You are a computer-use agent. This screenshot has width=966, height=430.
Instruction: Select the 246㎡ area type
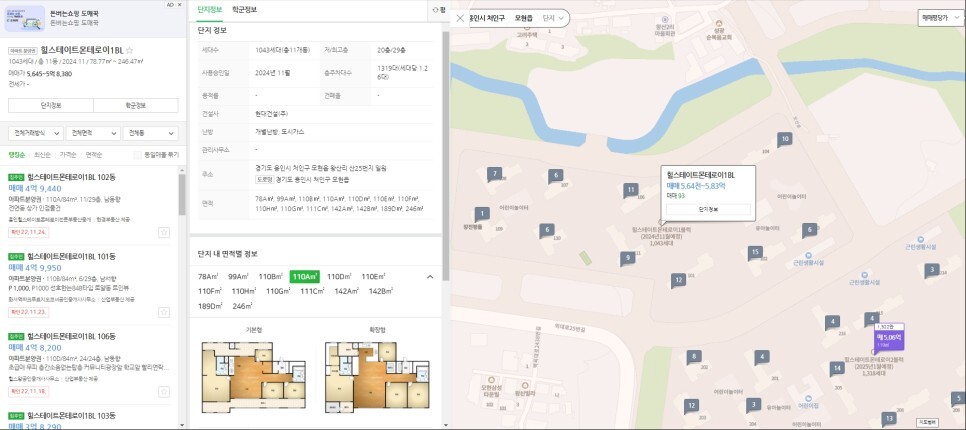[x=243, y=306]
